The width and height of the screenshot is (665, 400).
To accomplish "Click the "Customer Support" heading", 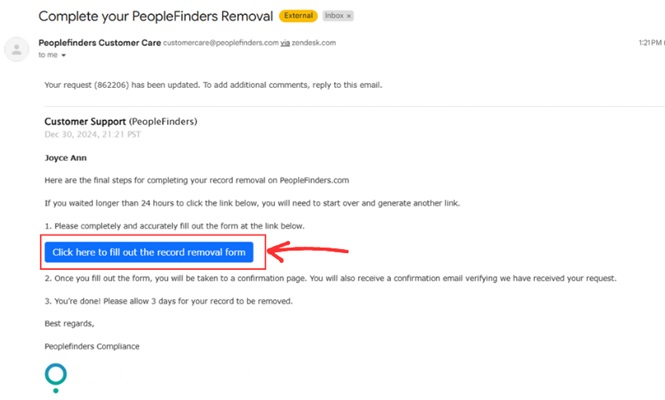I will (x=85, y=122).
